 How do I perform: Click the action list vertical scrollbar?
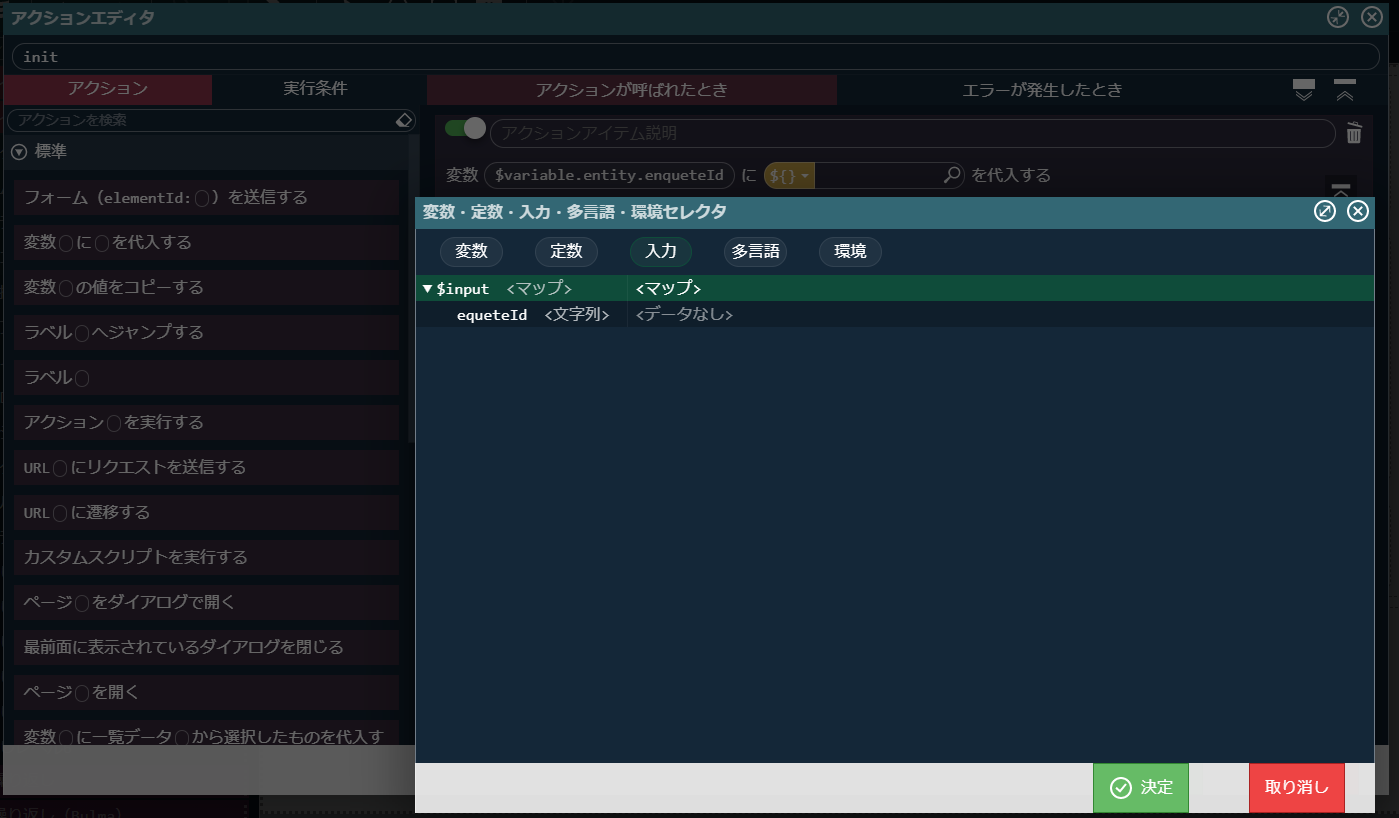click(x=414, y=290)
